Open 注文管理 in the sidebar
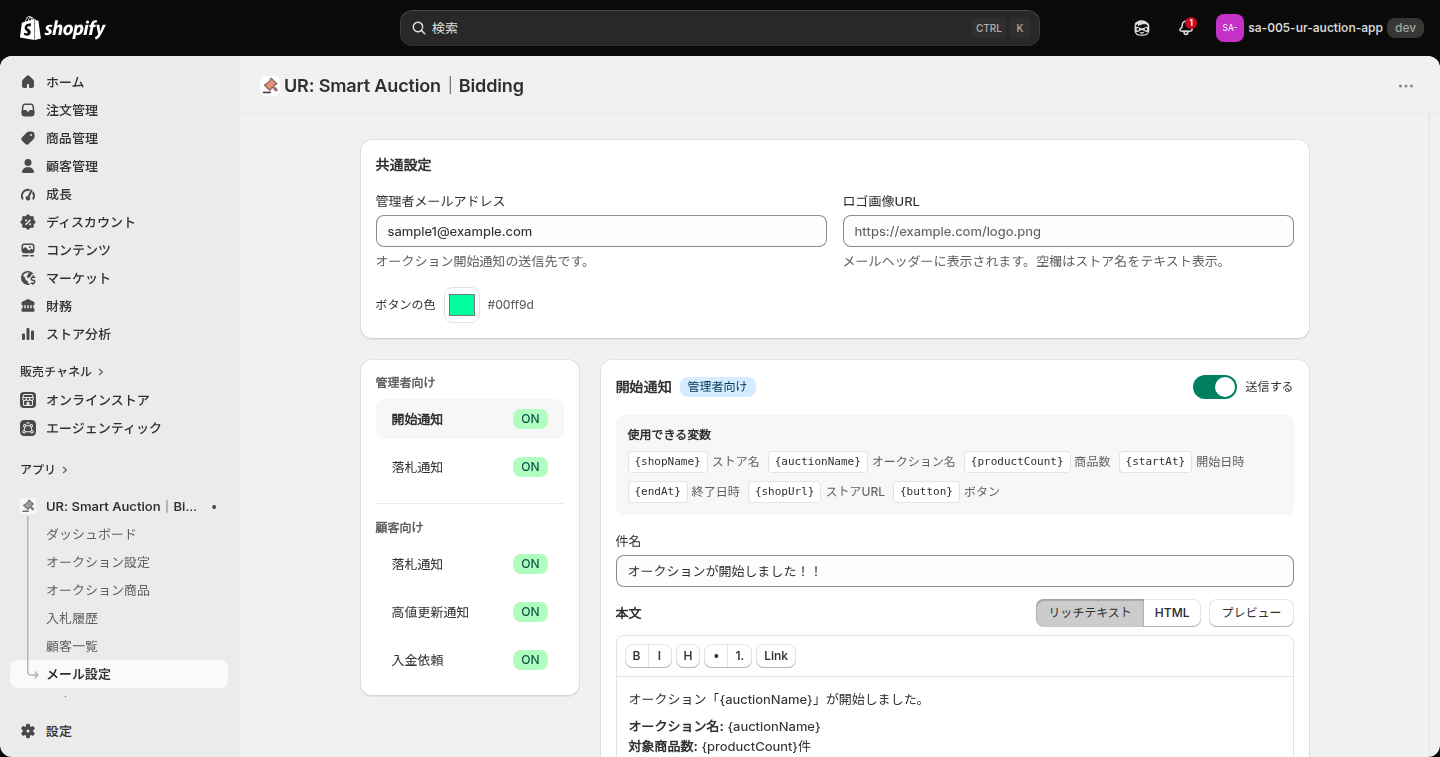This screenshot has width=1440, height=757. 119,110
